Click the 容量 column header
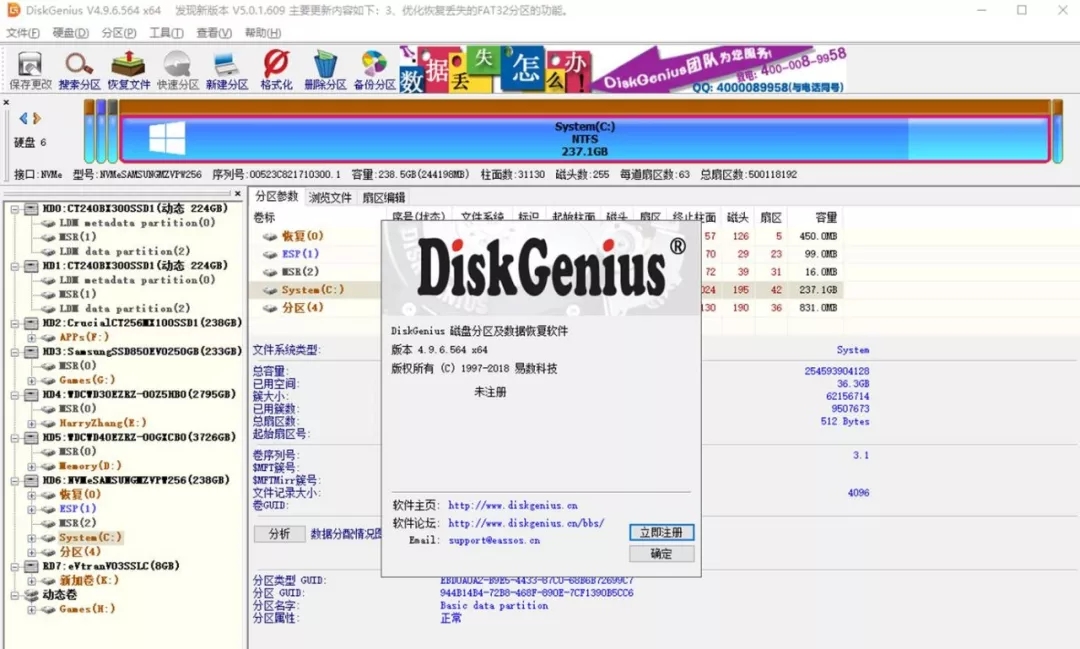The width and height of the screenshot is (1080, 649). (825, 218)
